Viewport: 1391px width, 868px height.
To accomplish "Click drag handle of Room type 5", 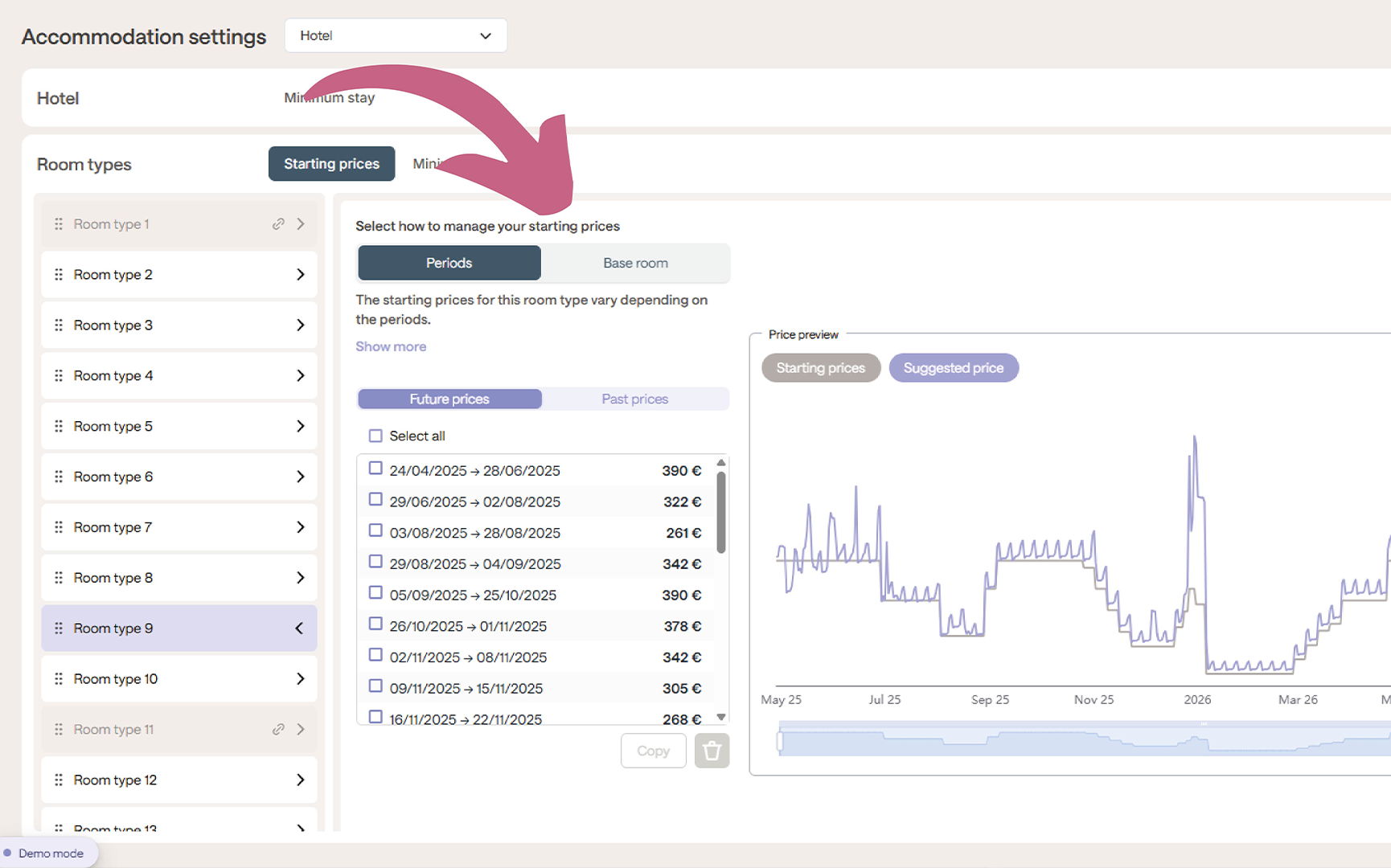I will [59, 427].
